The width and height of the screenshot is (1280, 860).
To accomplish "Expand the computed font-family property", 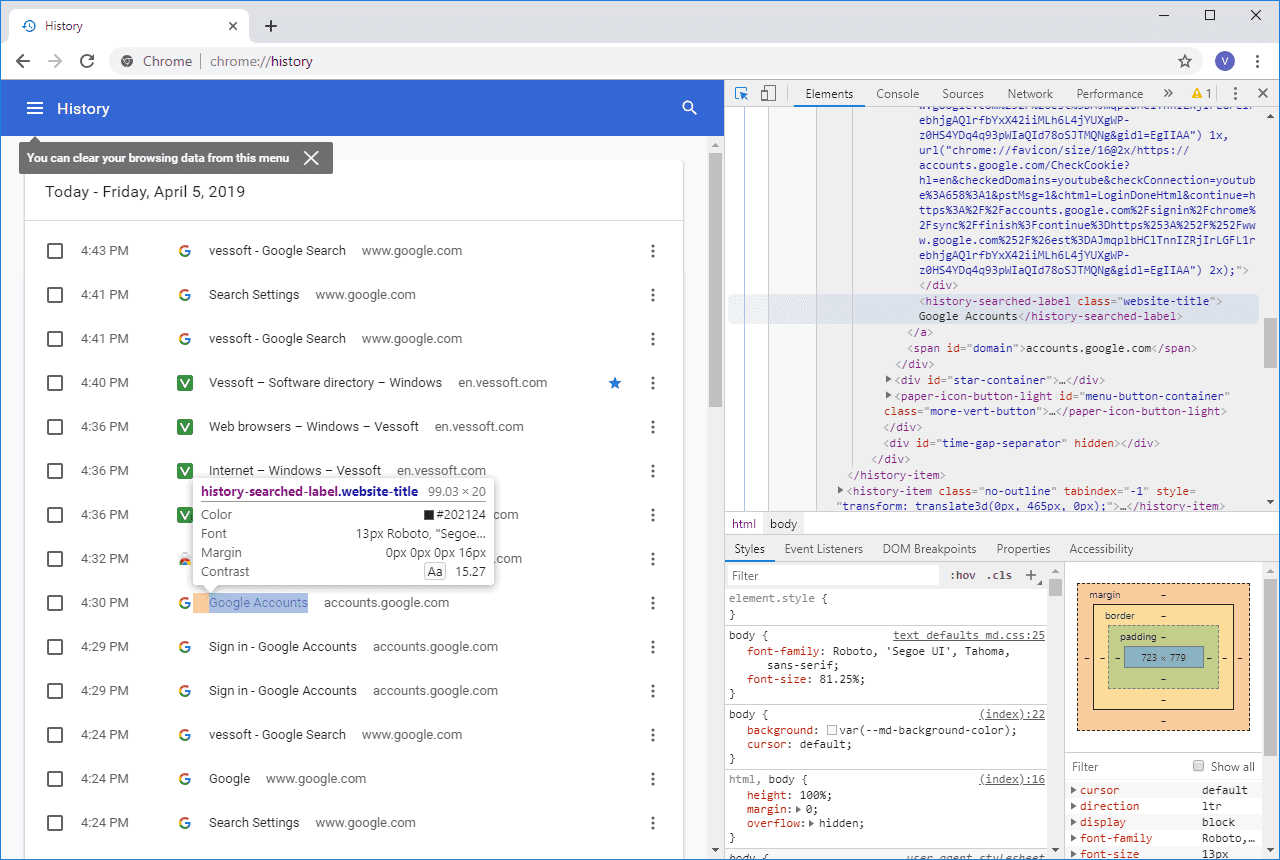I will coord(1074,838).
